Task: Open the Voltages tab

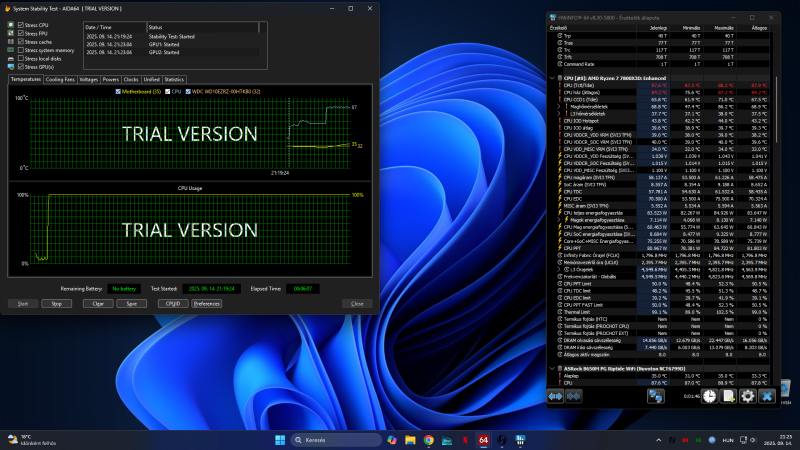Action: 89,80
